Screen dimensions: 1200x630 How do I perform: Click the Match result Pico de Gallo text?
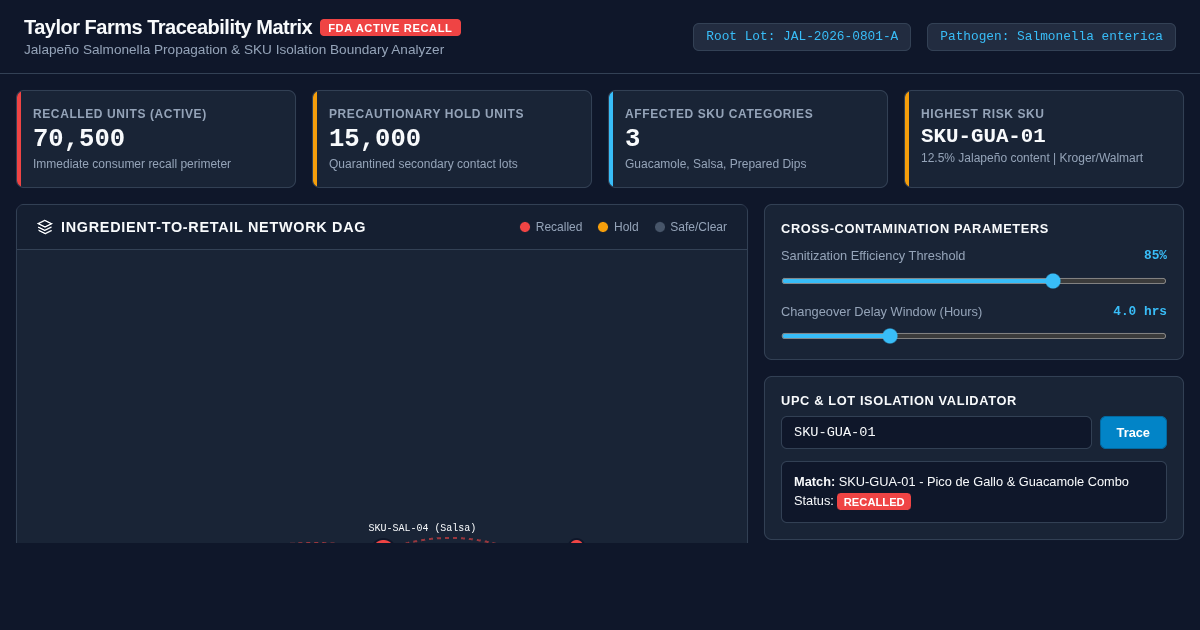[x=984, y=481]
